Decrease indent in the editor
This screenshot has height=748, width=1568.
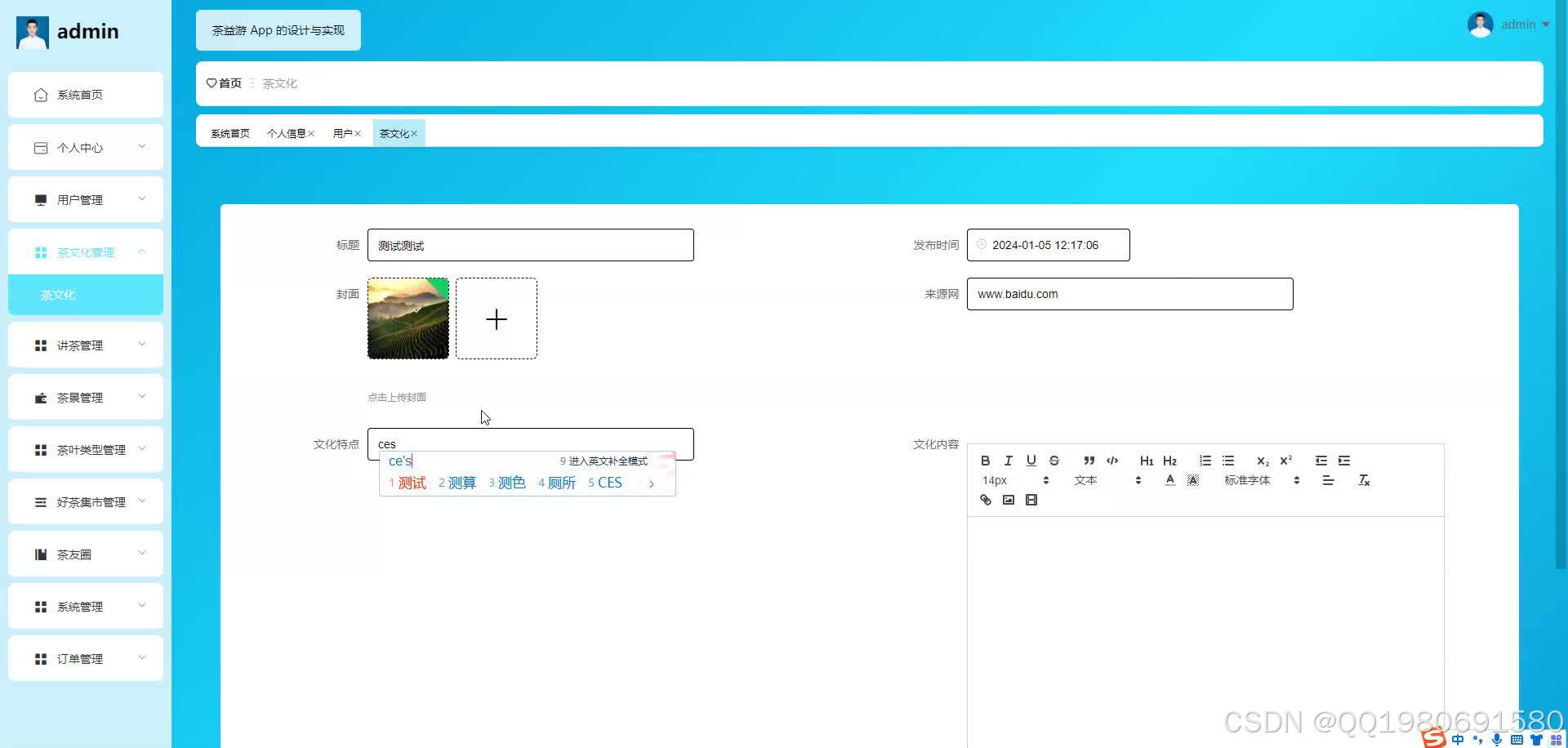pos(1321,461)
